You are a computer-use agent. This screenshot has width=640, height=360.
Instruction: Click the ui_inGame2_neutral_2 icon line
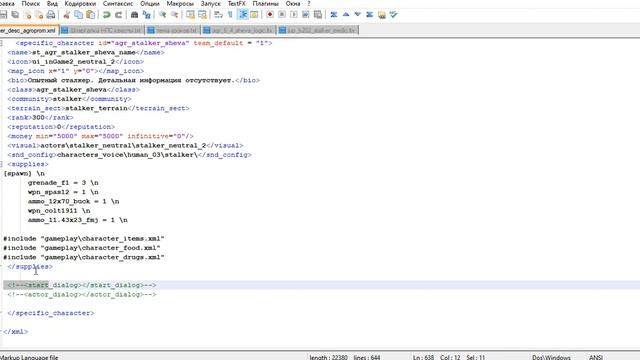[x=76, y=62]
